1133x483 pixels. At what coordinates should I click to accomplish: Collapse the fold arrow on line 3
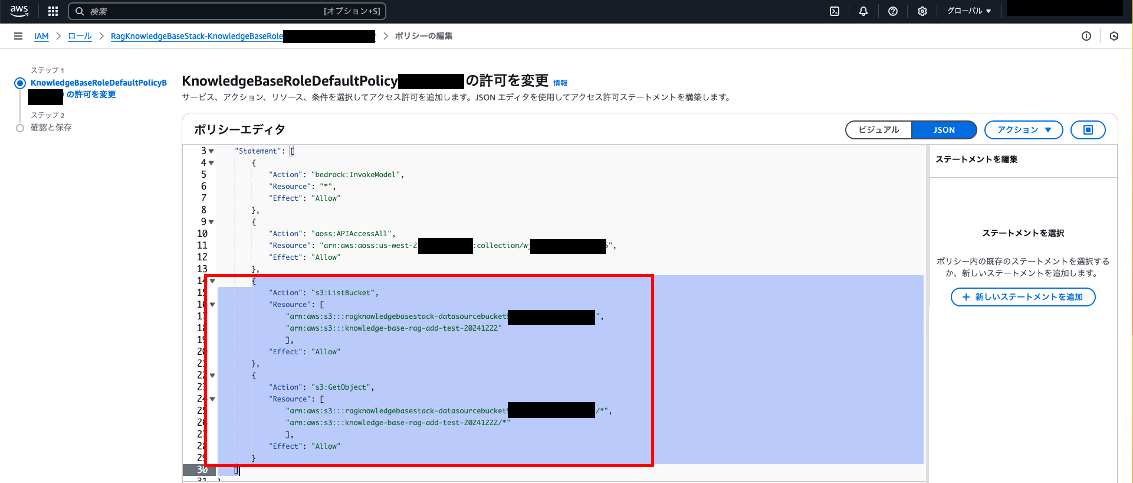click(x=212, y=151)
